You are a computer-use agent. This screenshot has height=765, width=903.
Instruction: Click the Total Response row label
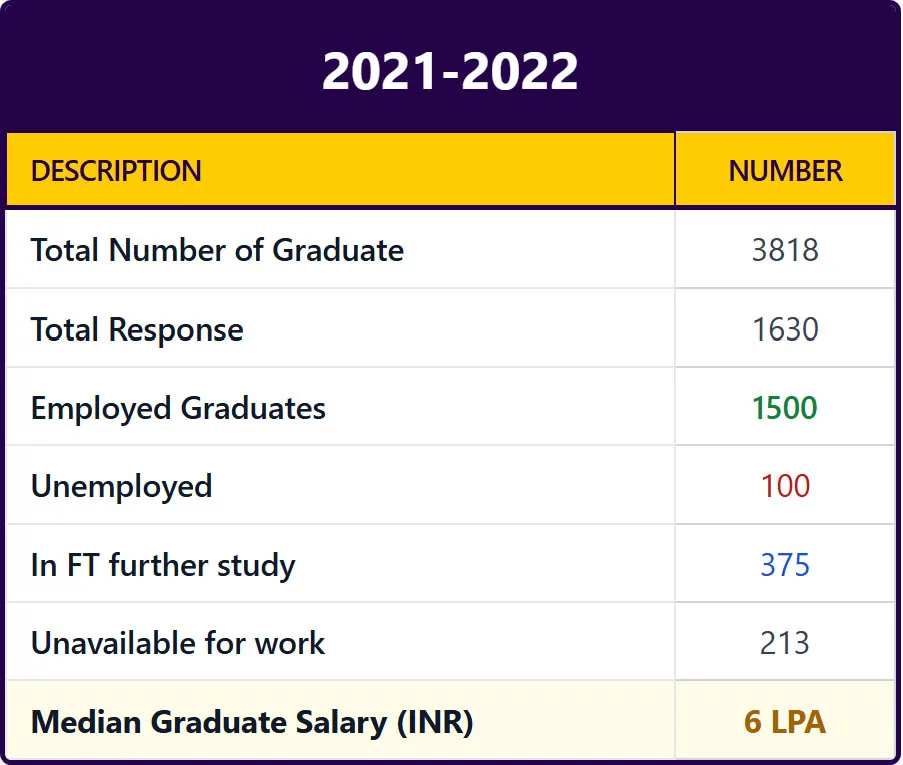pyautogui.click(x=137, y=329)
